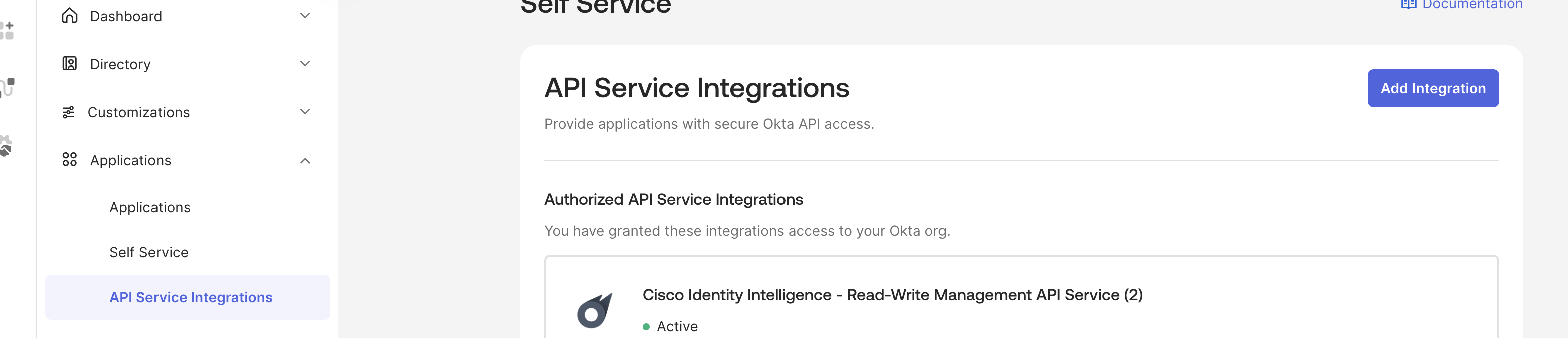Collapse the Applications menu chevron
Screen dimensions: 1568x338
coord(305,161)
